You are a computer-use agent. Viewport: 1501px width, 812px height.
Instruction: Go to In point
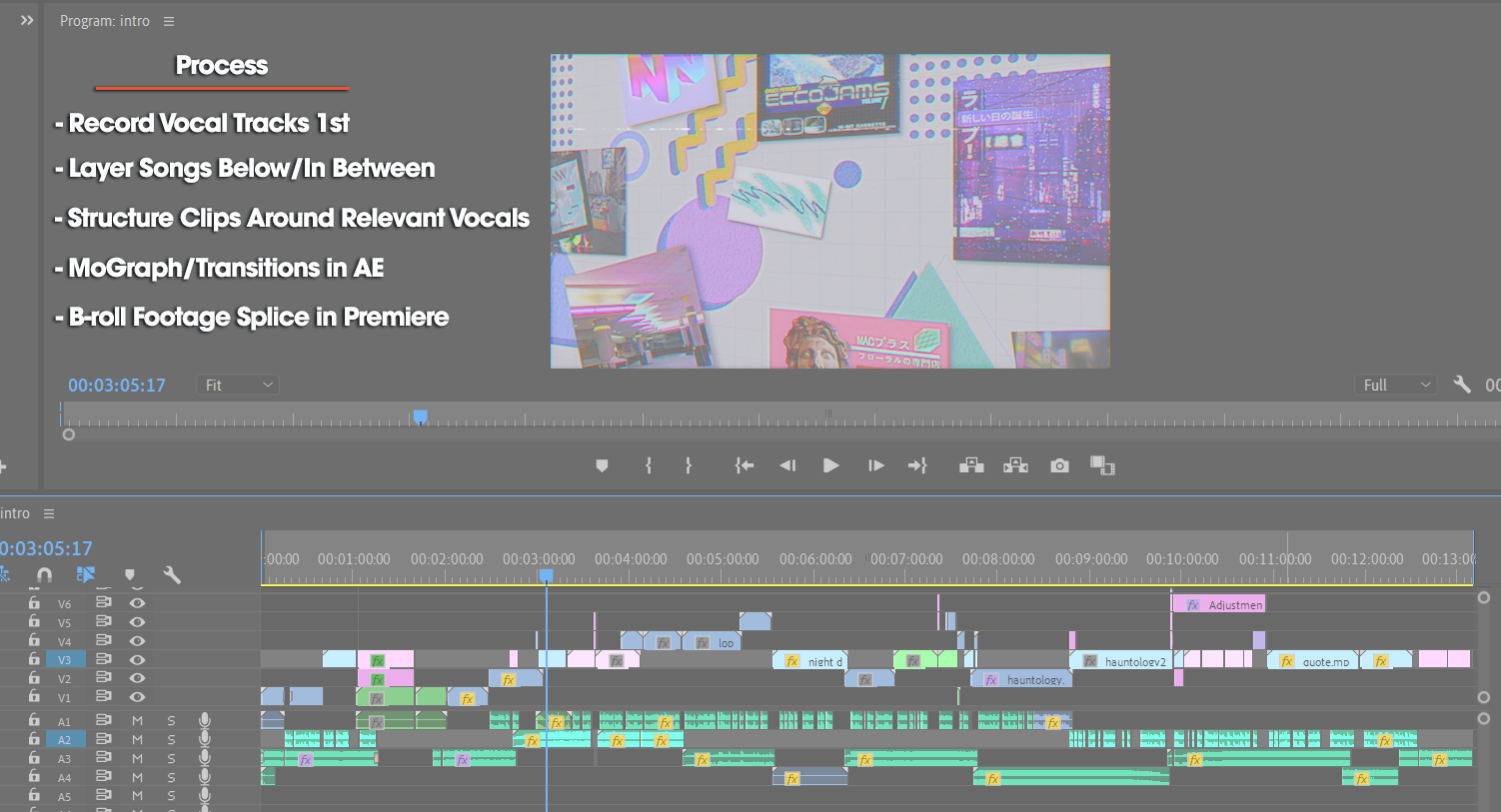(745, 465)
